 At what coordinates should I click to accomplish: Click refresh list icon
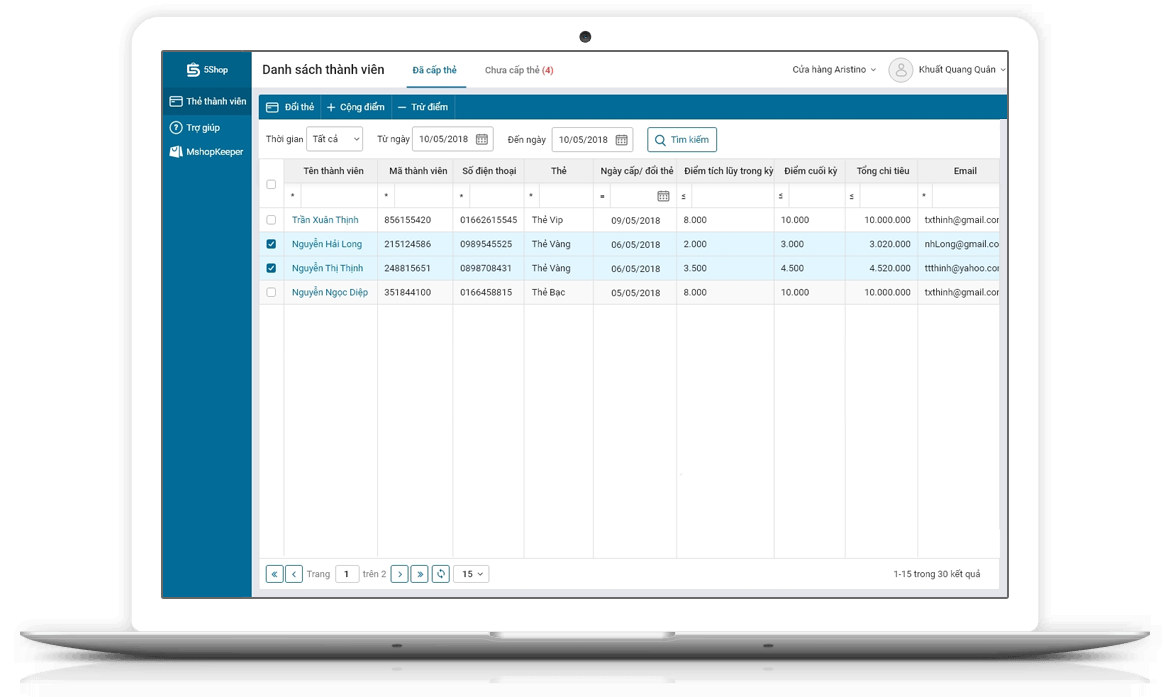click(x=441, y=574)
